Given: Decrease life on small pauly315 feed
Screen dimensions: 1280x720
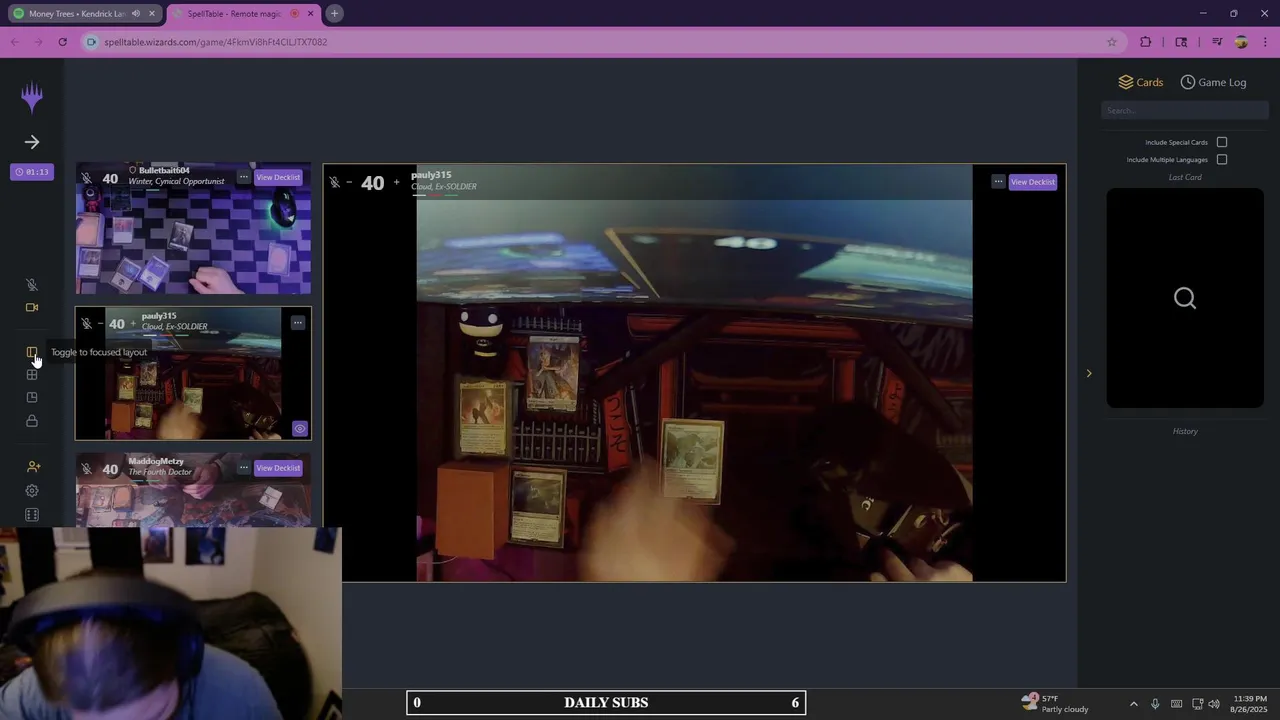Looking at the screenshot, I should (100, 324).
